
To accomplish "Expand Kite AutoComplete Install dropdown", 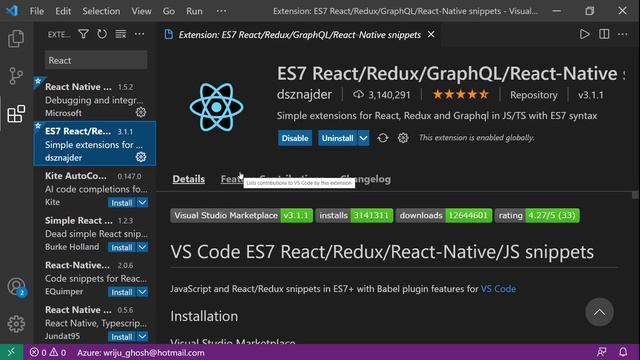I will coord(142,202).
